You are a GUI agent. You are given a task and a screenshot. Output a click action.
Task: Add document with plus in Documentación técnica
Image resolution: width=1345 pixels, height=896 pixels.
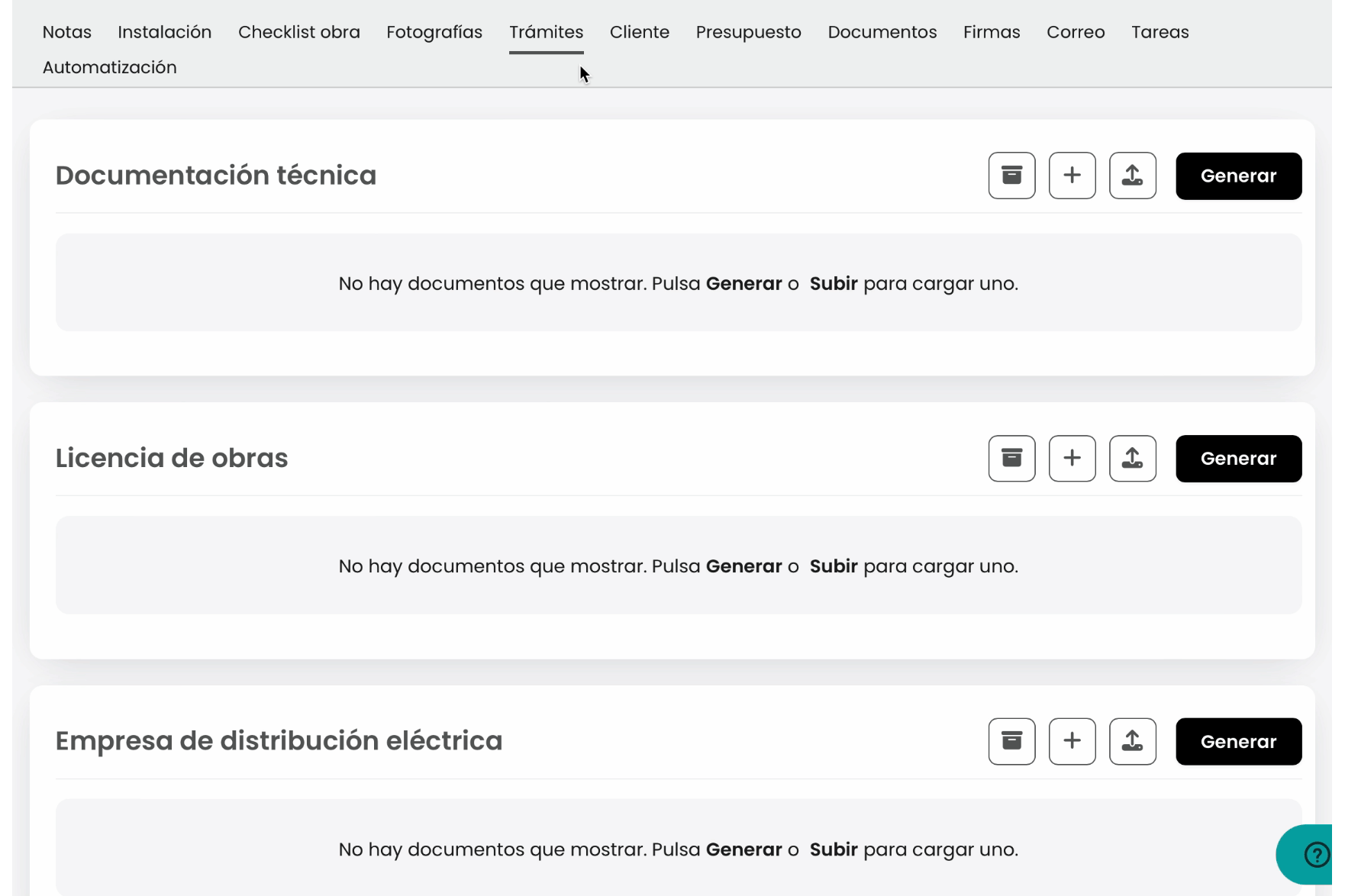tap(1072, 176)
